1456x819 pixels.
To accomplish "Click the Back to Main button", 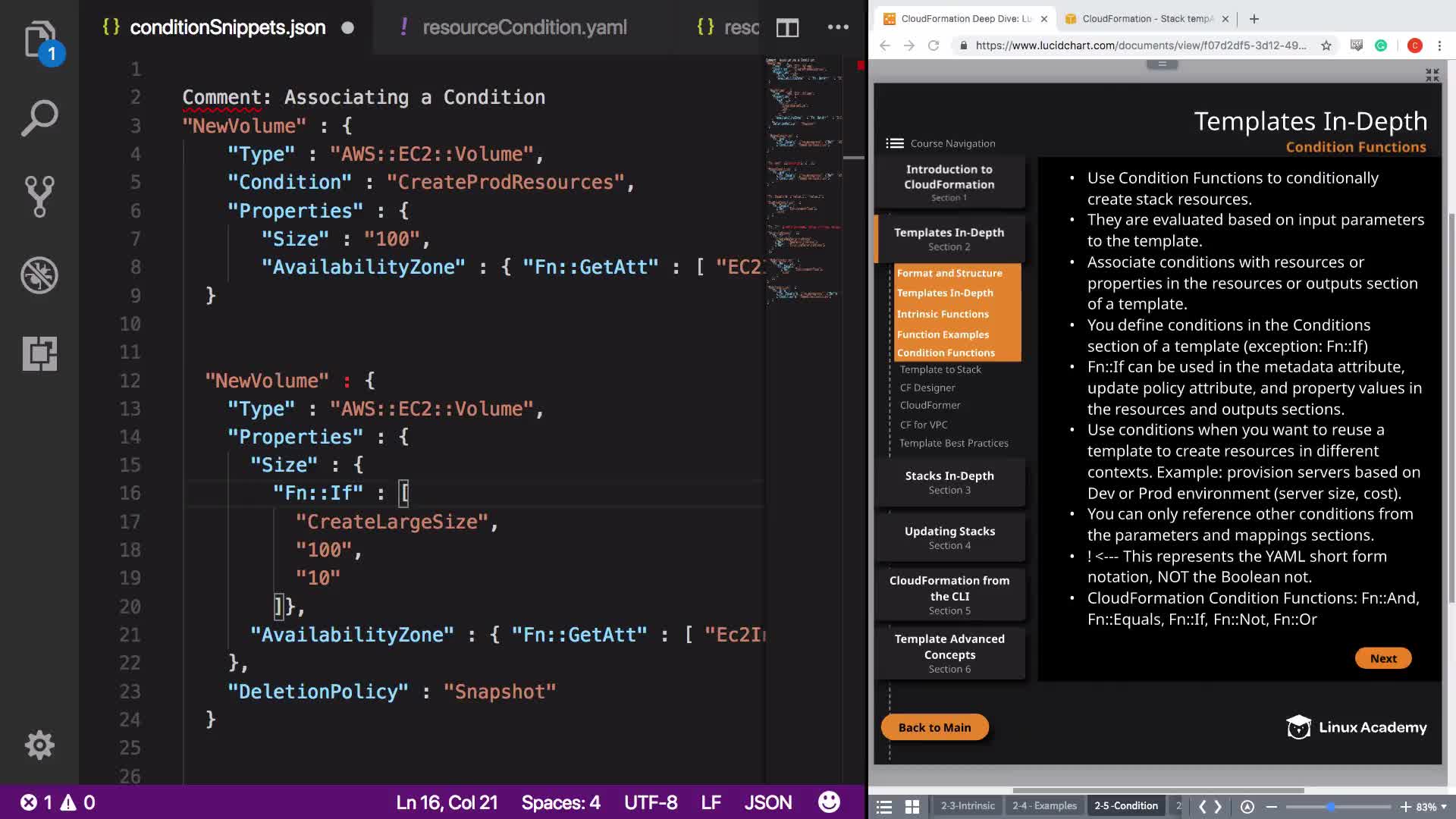I will (934, 727).
